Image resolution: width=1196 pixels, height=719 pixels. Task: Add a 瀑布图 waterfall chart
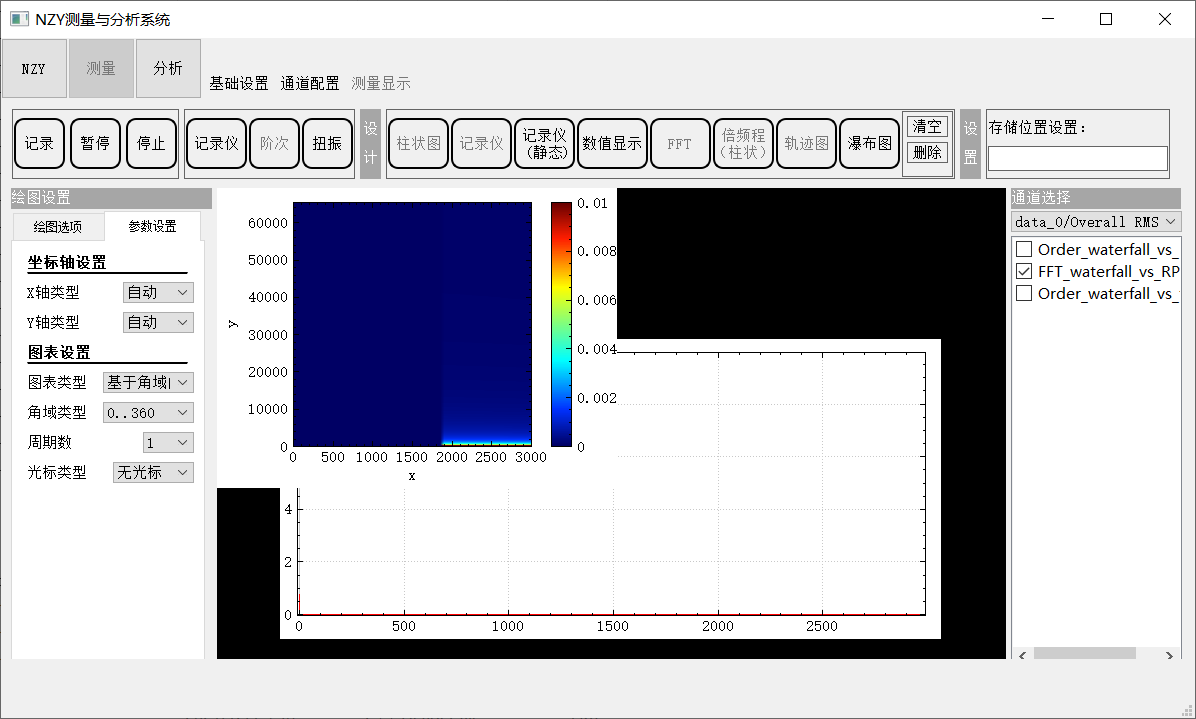tap(869, 143)
